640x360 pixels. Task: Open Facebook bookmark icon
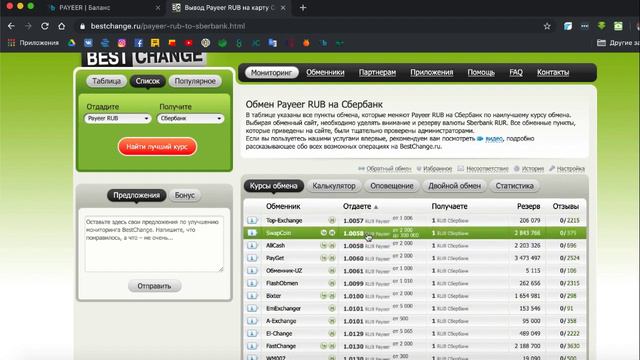138,43
